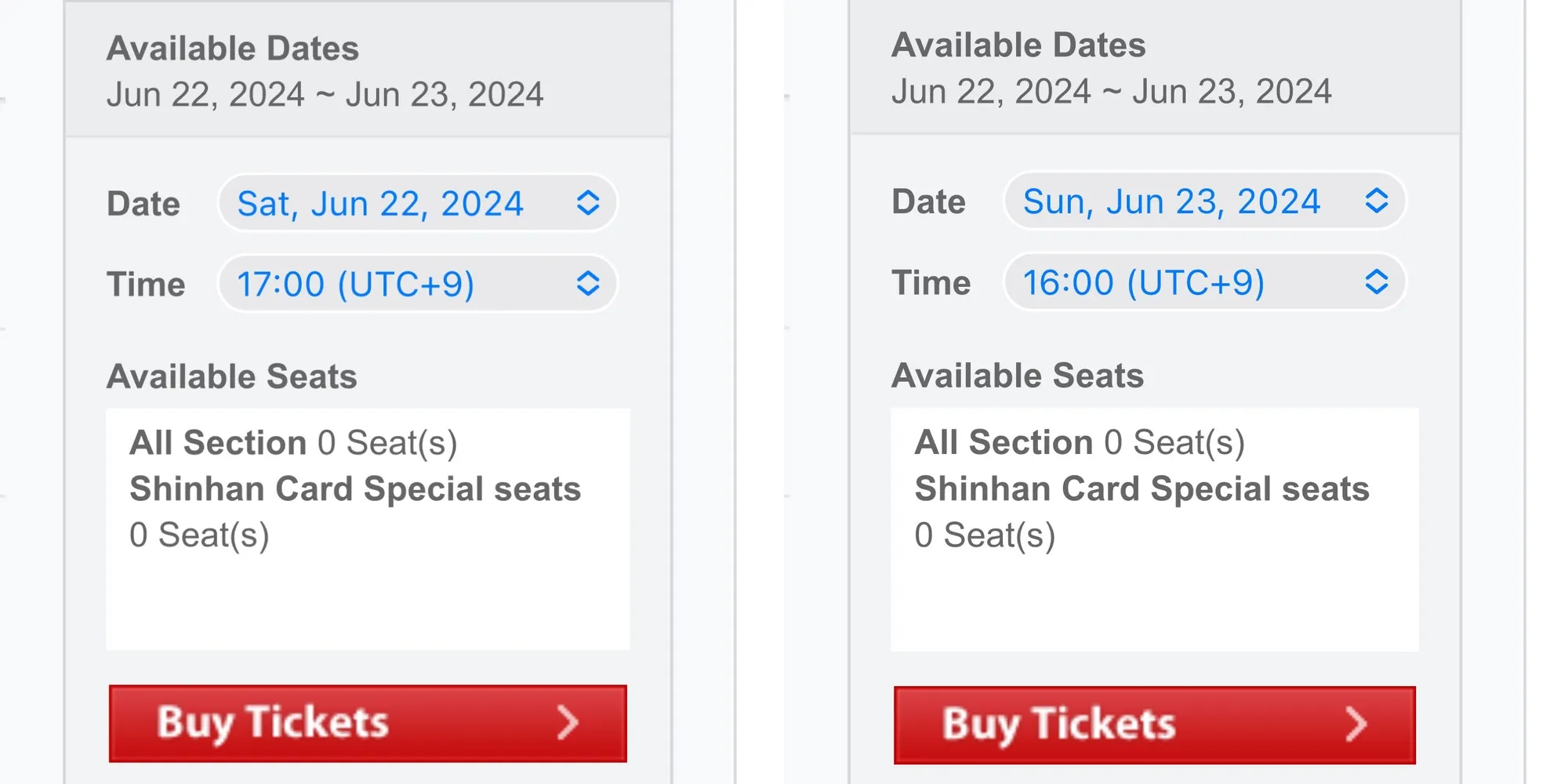The height and width of the screenshot is (784, 1568).
Task: Click the Available Dates header on left panel
Action: click(233, 48)
